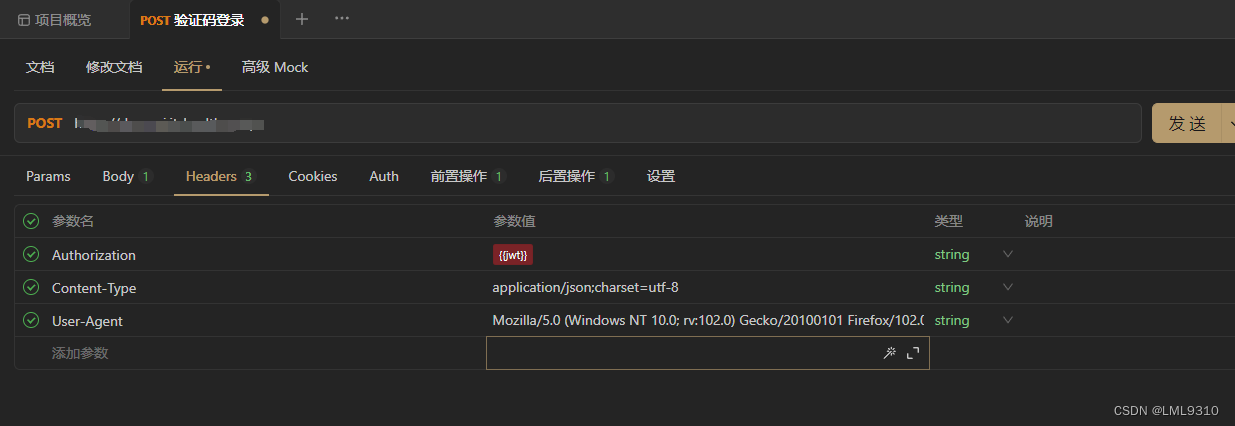Open the Cookies tab

[313, 176]
